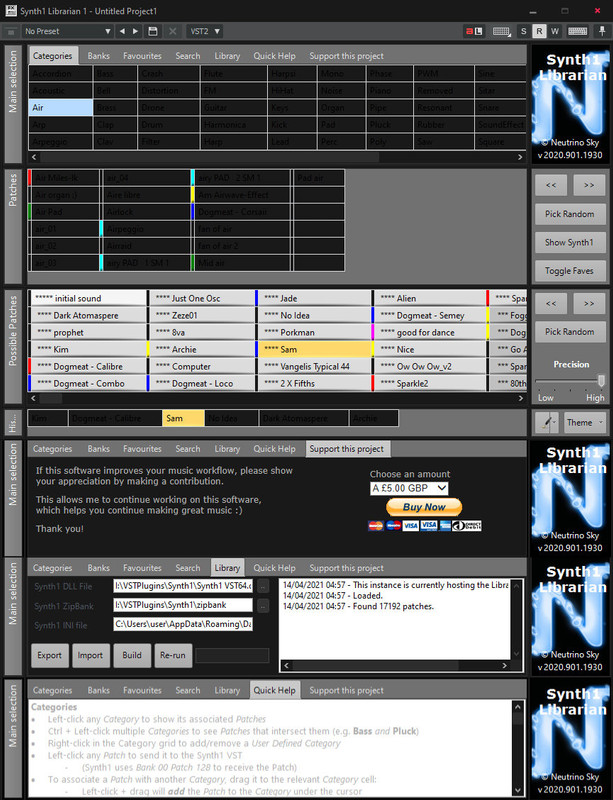Click the MasterCard payment icon under Buy Now

point(376,526)
